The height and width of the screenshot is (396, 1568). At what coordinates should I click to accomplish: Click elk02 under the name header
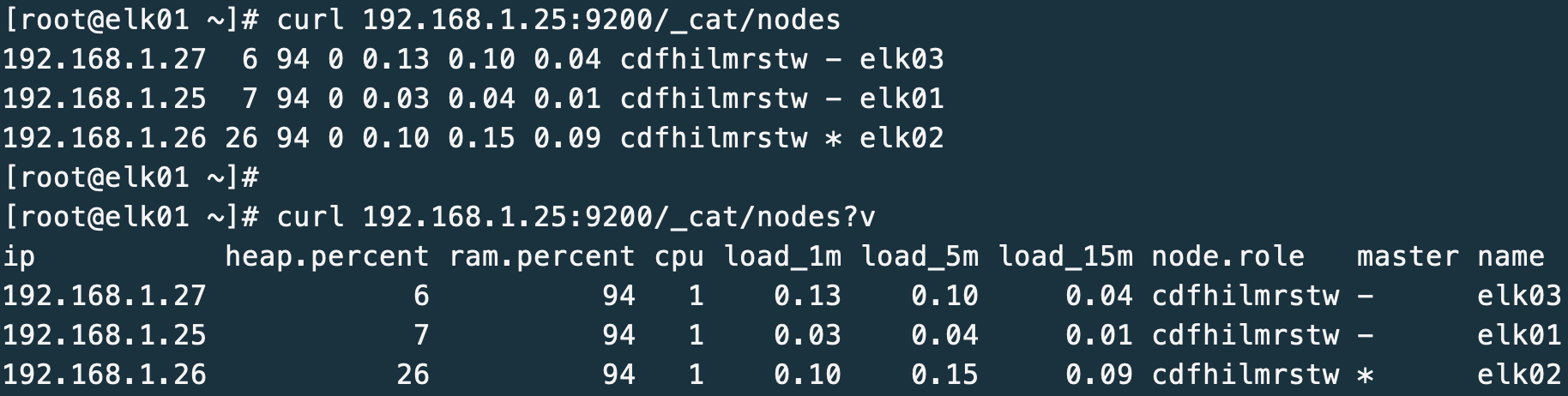coord(1519,375)
